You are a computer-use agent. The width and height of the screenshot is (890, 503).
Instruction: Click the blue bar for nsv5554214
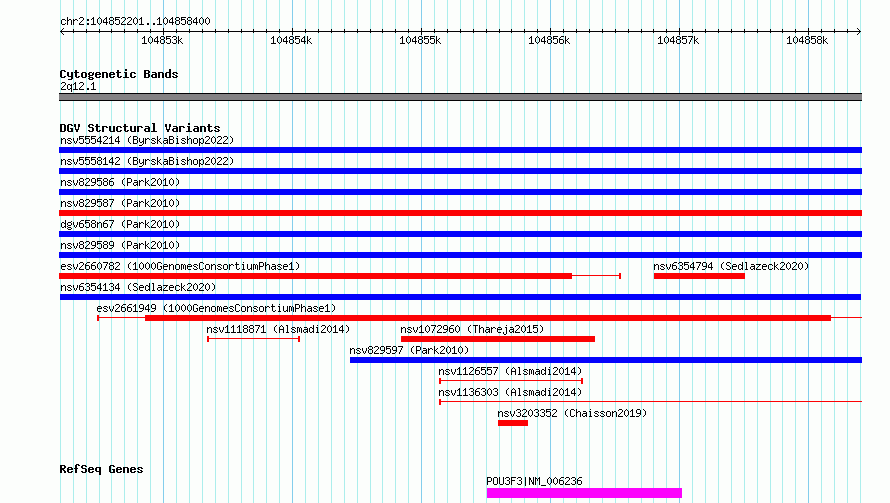(460, 150)
